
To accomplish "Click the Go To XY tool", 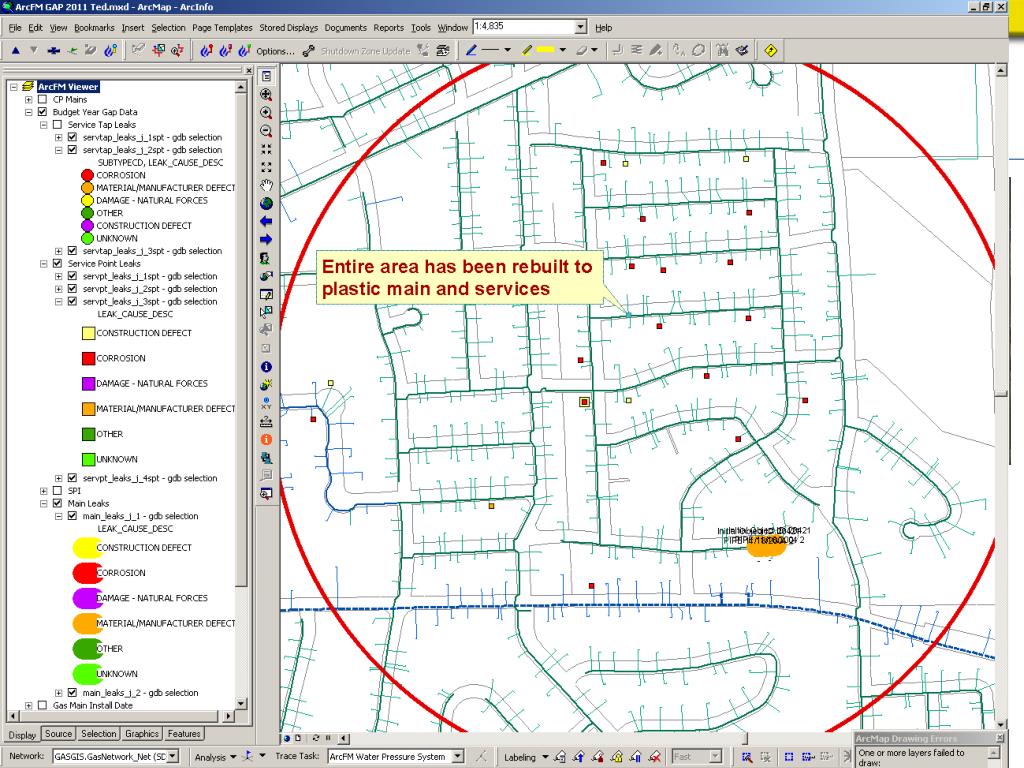I will click(266, 403).
